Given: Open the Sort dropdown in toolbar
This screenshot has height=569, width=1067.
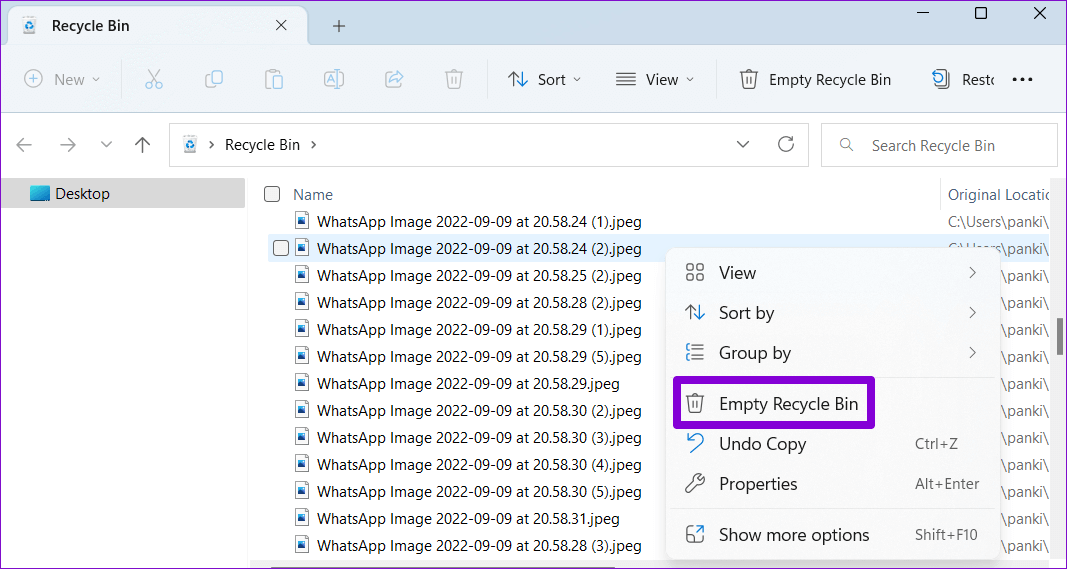Looking at the screenshot, I should [544, 80].
